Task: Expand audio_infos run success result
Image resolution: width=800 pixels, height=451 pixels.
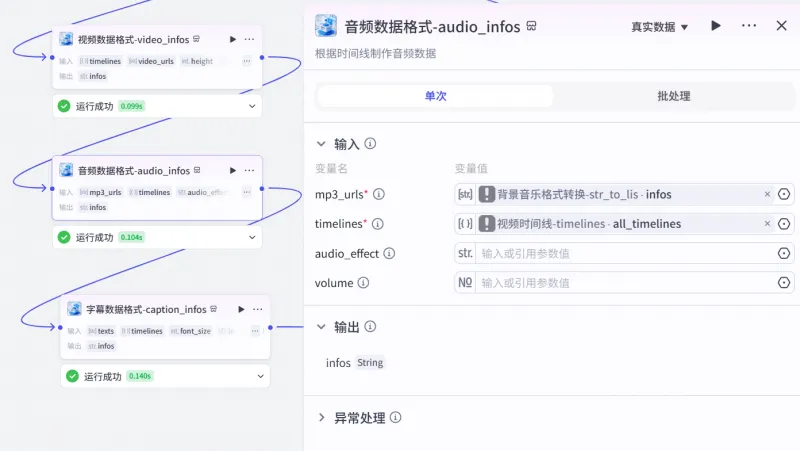Action: click(252, 237)
